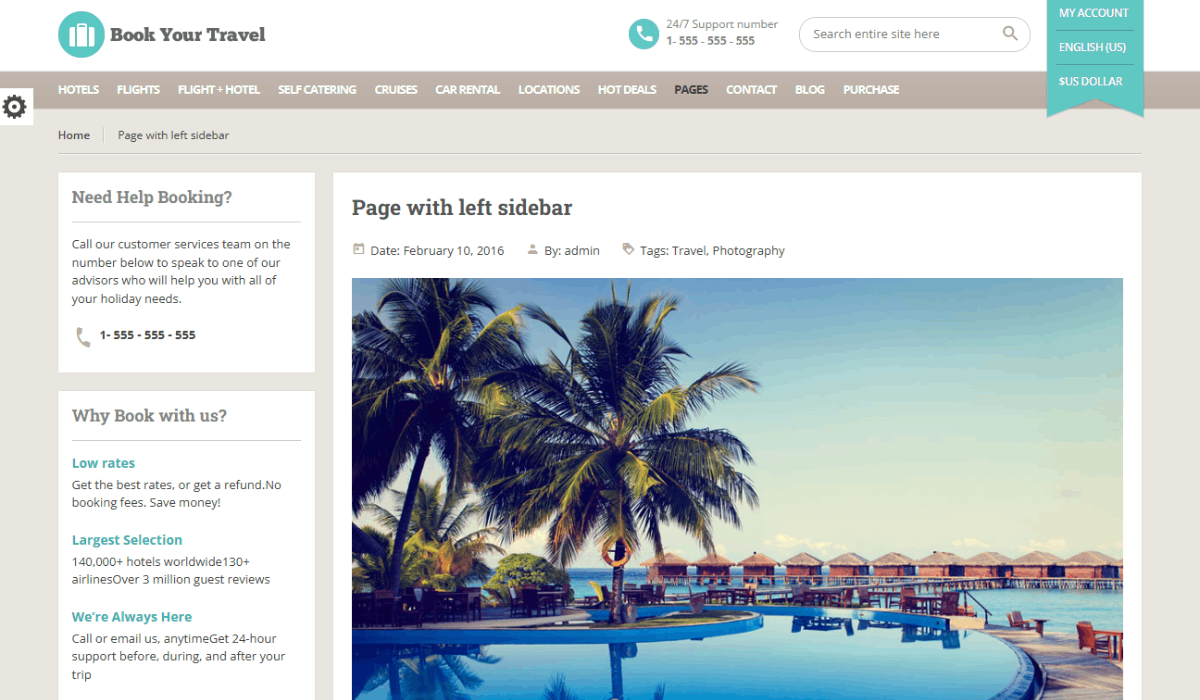Click the Photography tag link
Screen dimensions: 1200x700
point(749,250)
